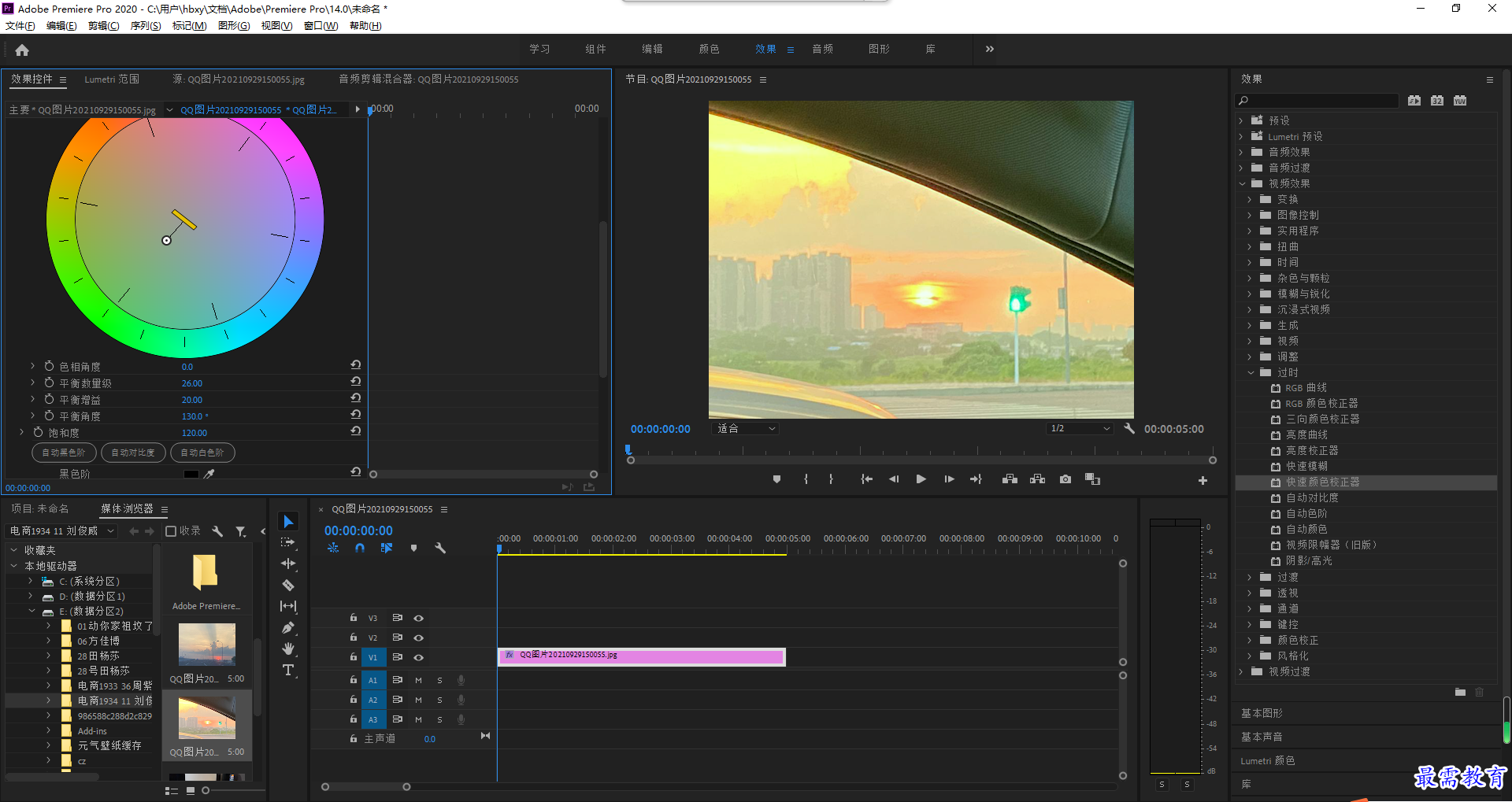Screen dimensions: 1512x802
Task: Add Marker in Program monitor
Action: (x=776, y=479)
